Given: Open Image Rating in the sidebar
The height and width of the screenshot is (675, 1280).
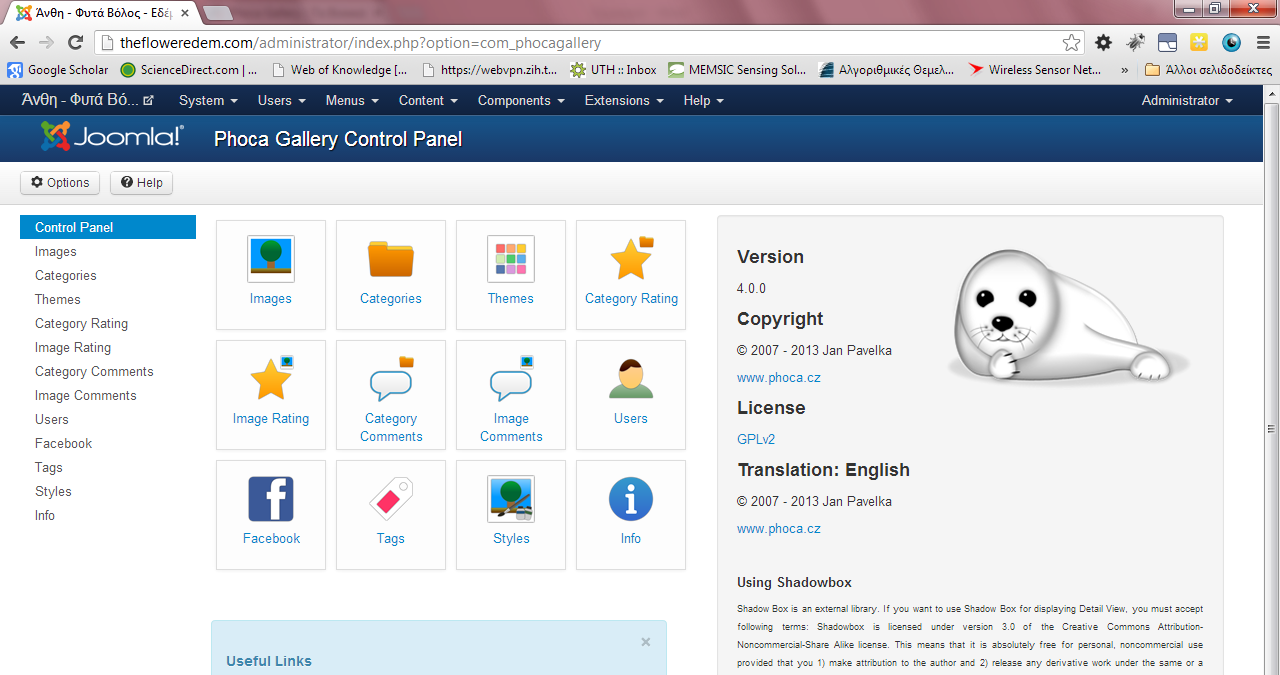Looking at the screenshot, I should (73, 347).
